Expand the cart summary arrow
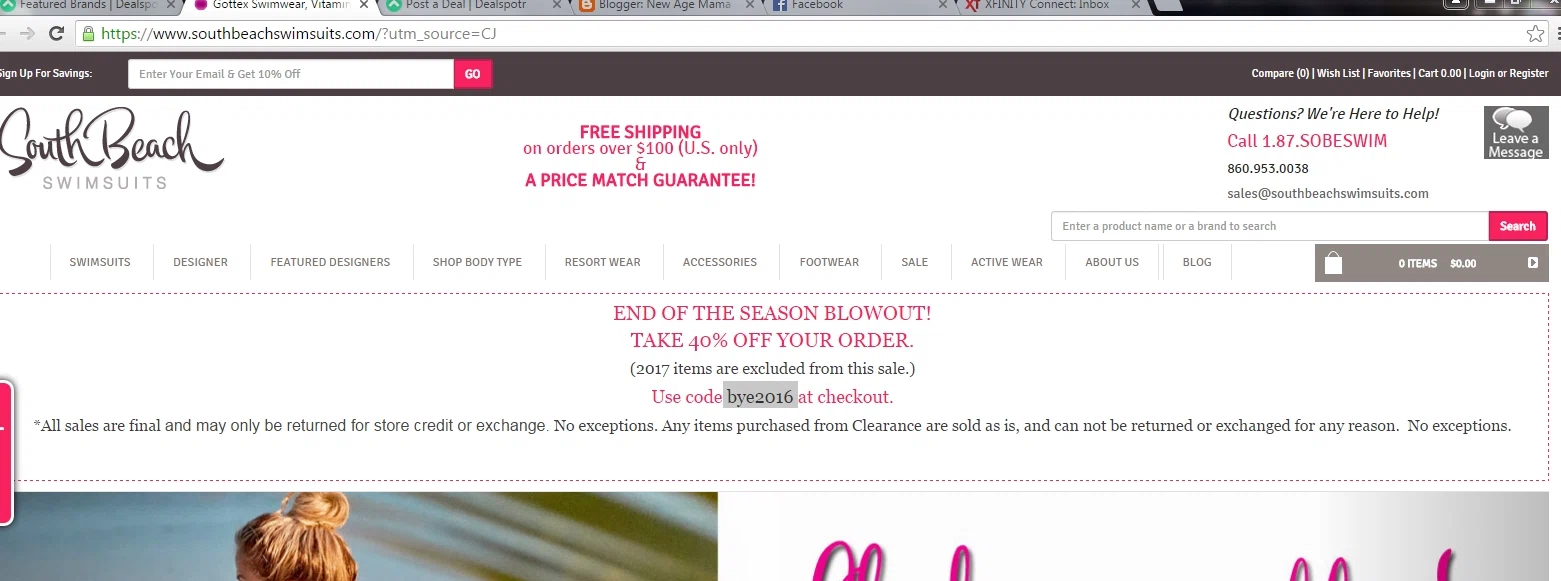This screenshot has width=1561, height=581. (x=1533, y=263)
